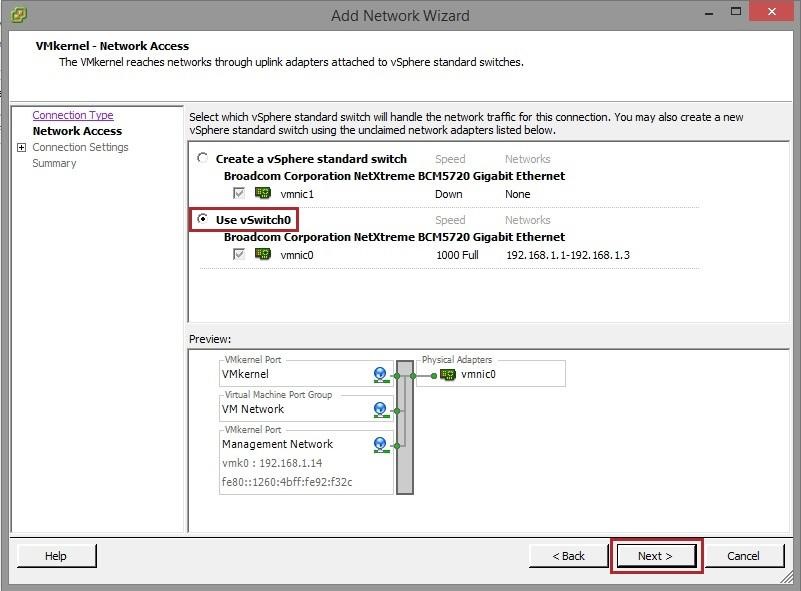The height and width of the screenshot is (591, 801).
Task: Click the vmnic0 label in Physical Adapters
Action: pos(478,374)
